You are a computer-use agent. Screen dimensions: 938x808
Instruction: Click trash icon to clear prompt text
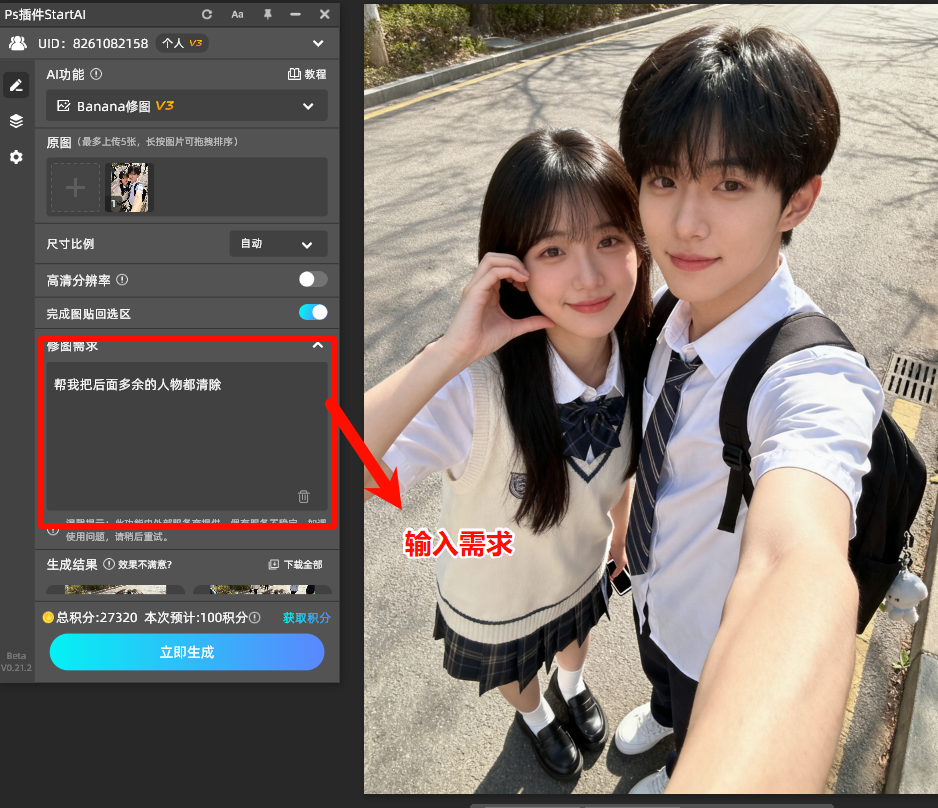pos(304,496)
